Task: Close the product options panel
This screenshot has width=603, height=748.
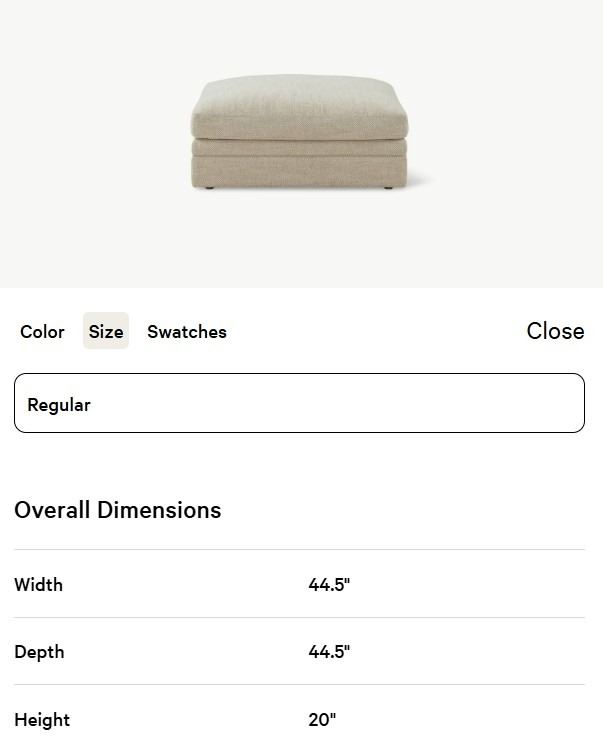Action: point(555,331)
